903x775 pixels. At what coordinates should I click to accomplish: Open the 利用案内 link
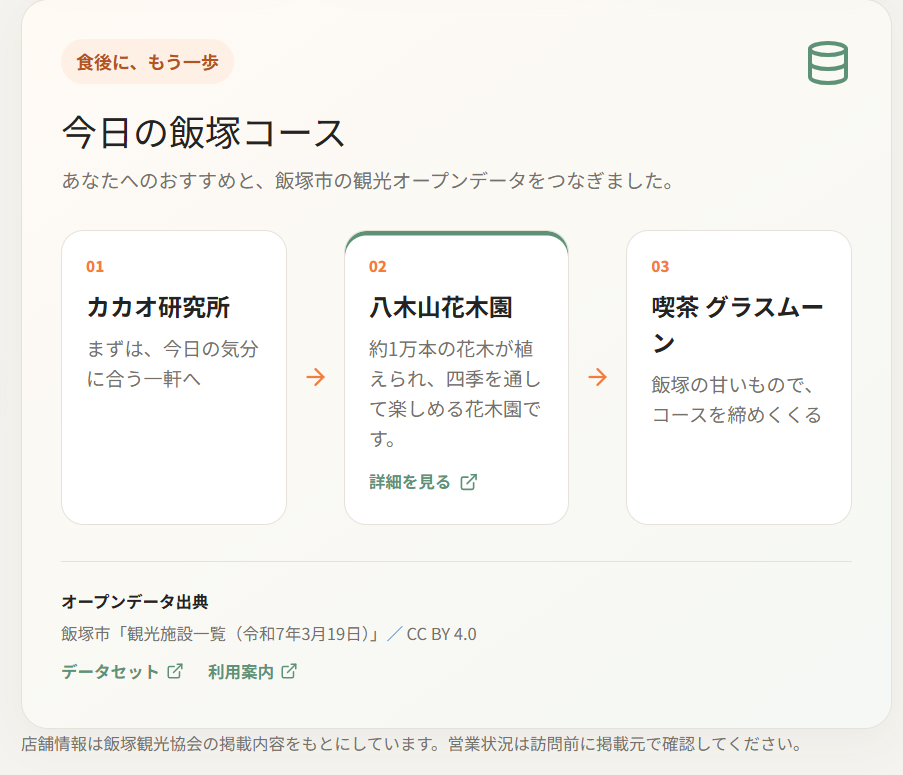(x=253, y=671)
